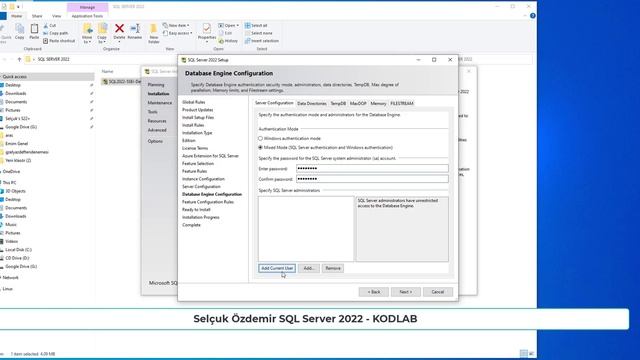Open Explorer help question mark icon
640x360 pixels.
point(533,16)
